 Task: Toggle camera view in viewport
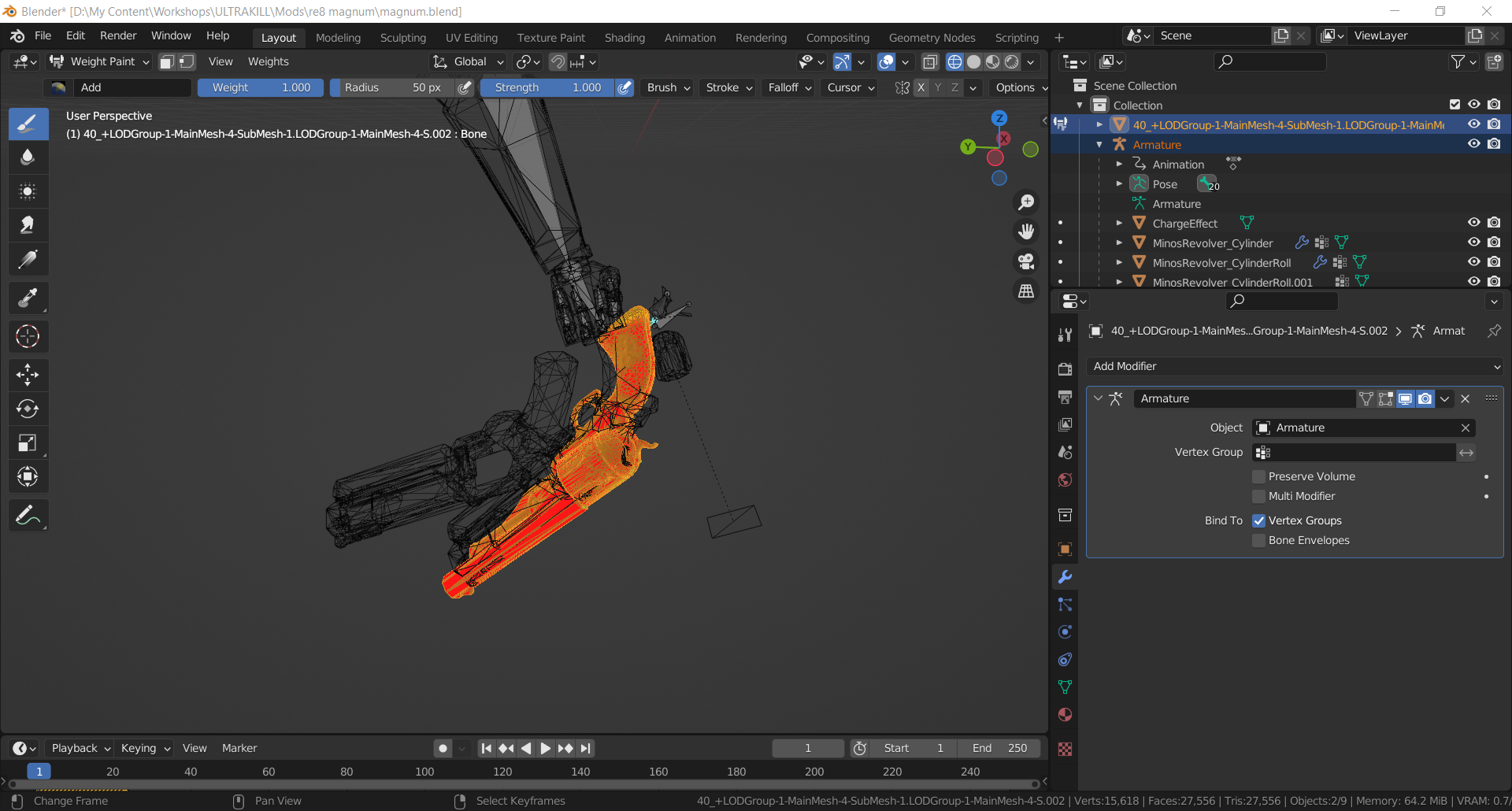click(x=1026, y=261)
